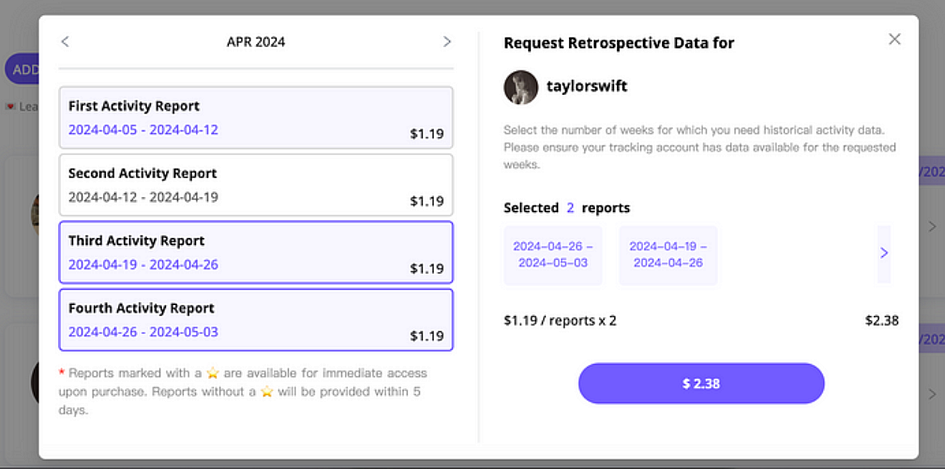Show more selected reports with purple chevron

click(884, 253)
